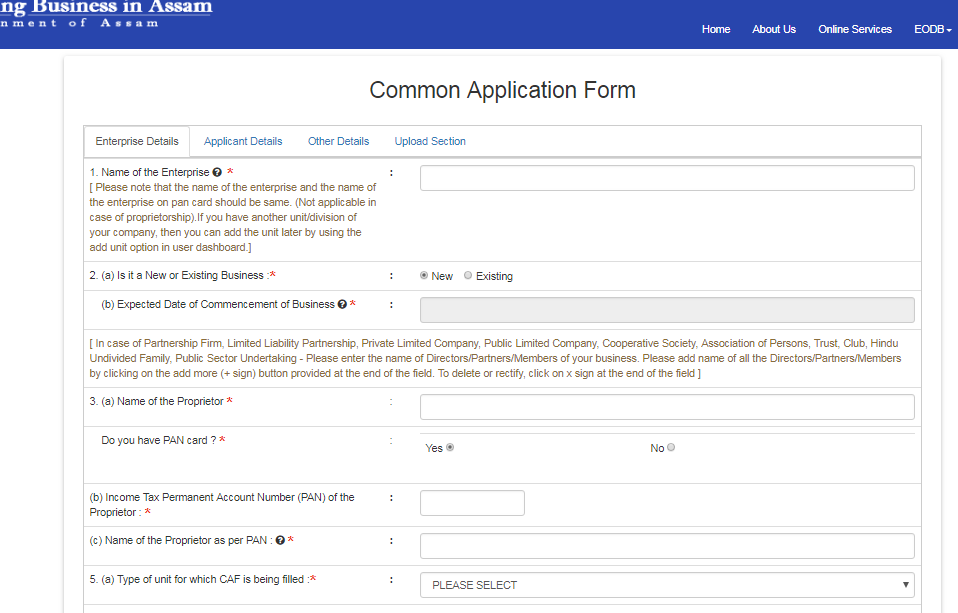The image size is (958, 613).
Task: Switch to the Other Details tab
Action: click(338, 142)
